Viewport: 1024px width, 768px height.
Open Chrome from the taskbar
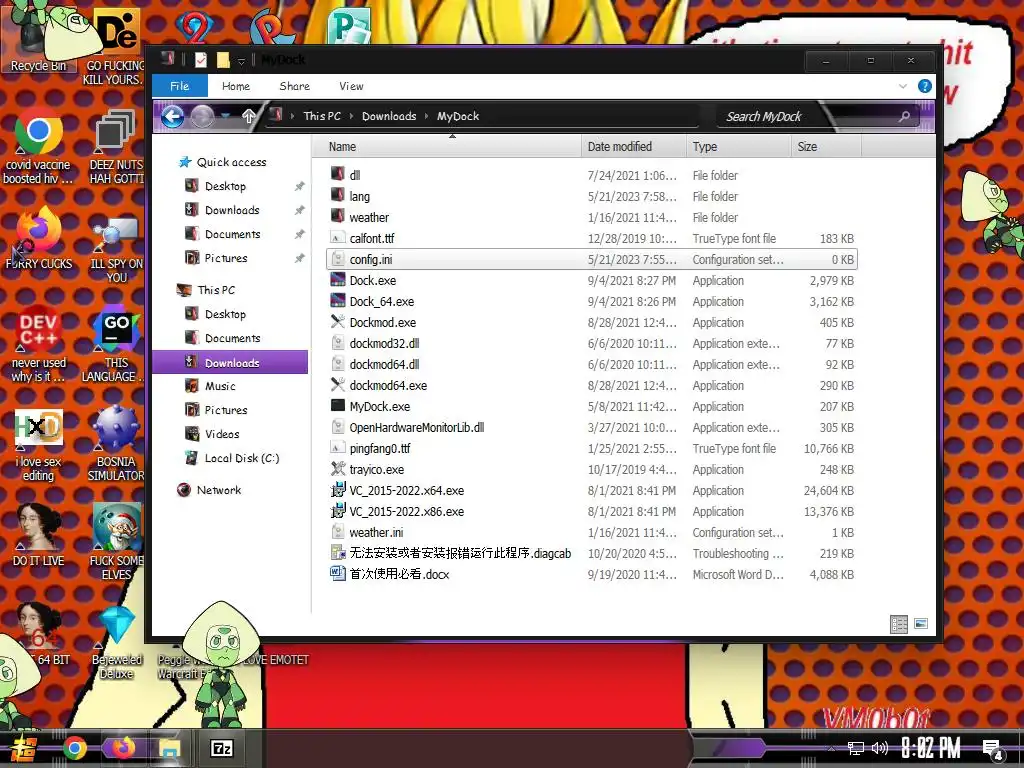[74, 748]
